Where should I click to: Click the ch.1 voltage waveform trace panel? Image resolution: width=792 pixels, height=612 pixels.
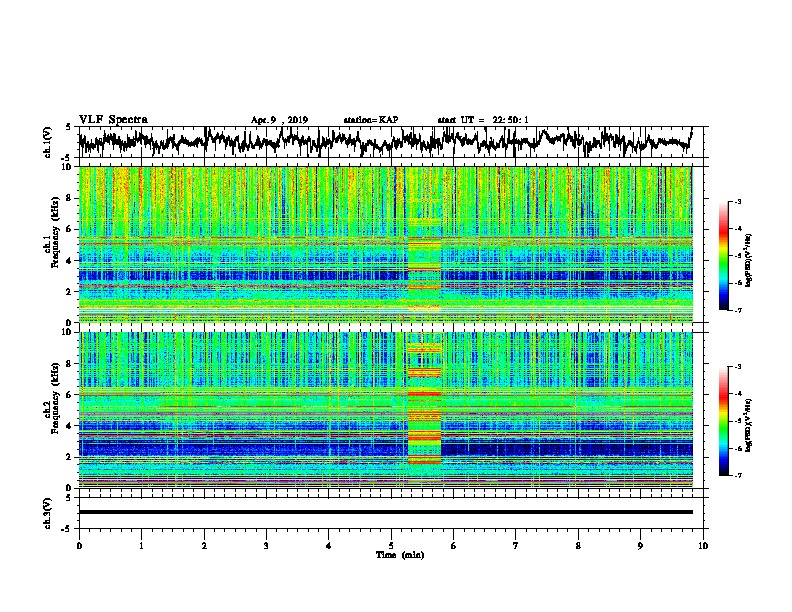click(x=390, y=142)
